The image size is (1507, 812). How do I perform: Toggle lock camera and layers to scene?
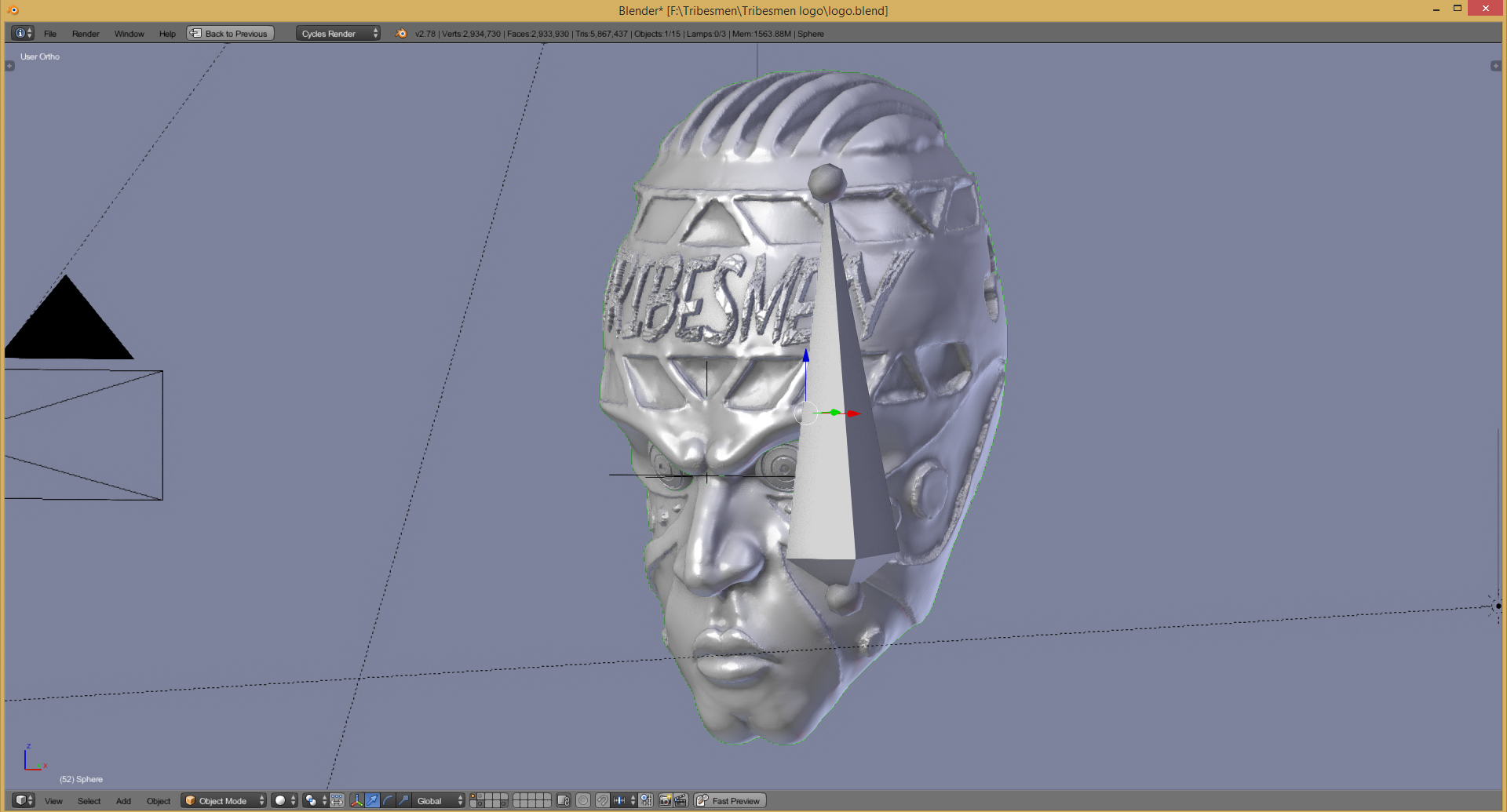563,800
